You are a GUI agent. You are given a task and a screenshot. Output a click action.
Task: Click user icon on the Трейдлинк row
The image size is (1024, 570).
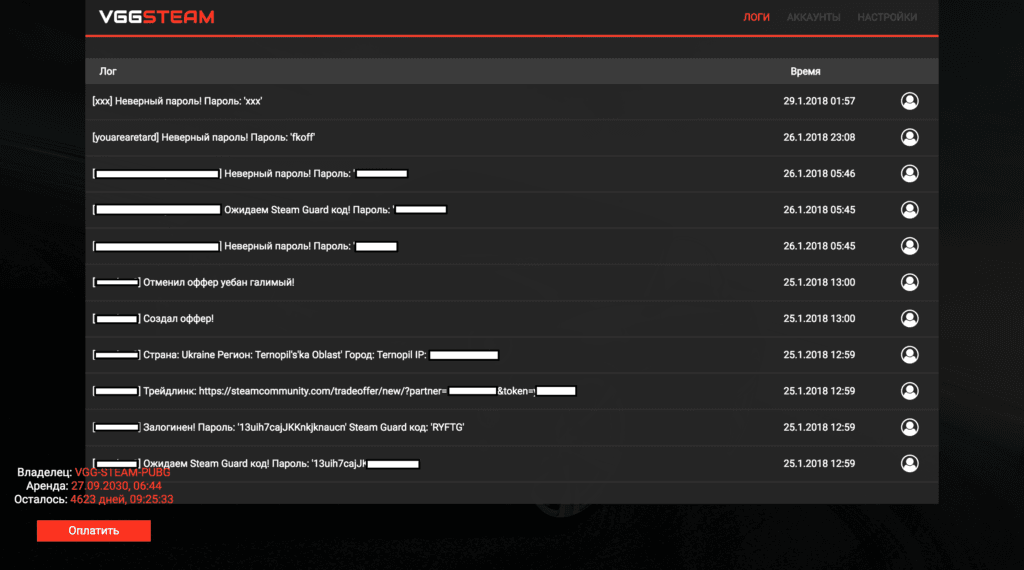click(909, 391)
